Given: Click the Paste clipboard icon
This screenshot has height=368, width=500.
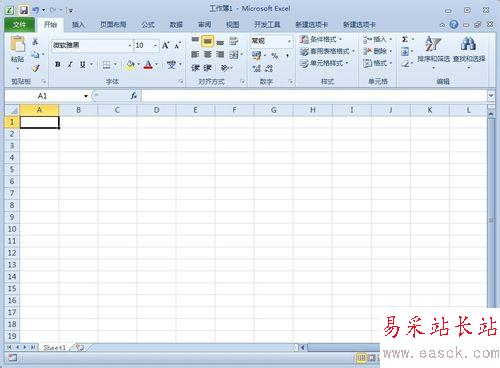Looking at the screenshot, I should tap(17, 44).
